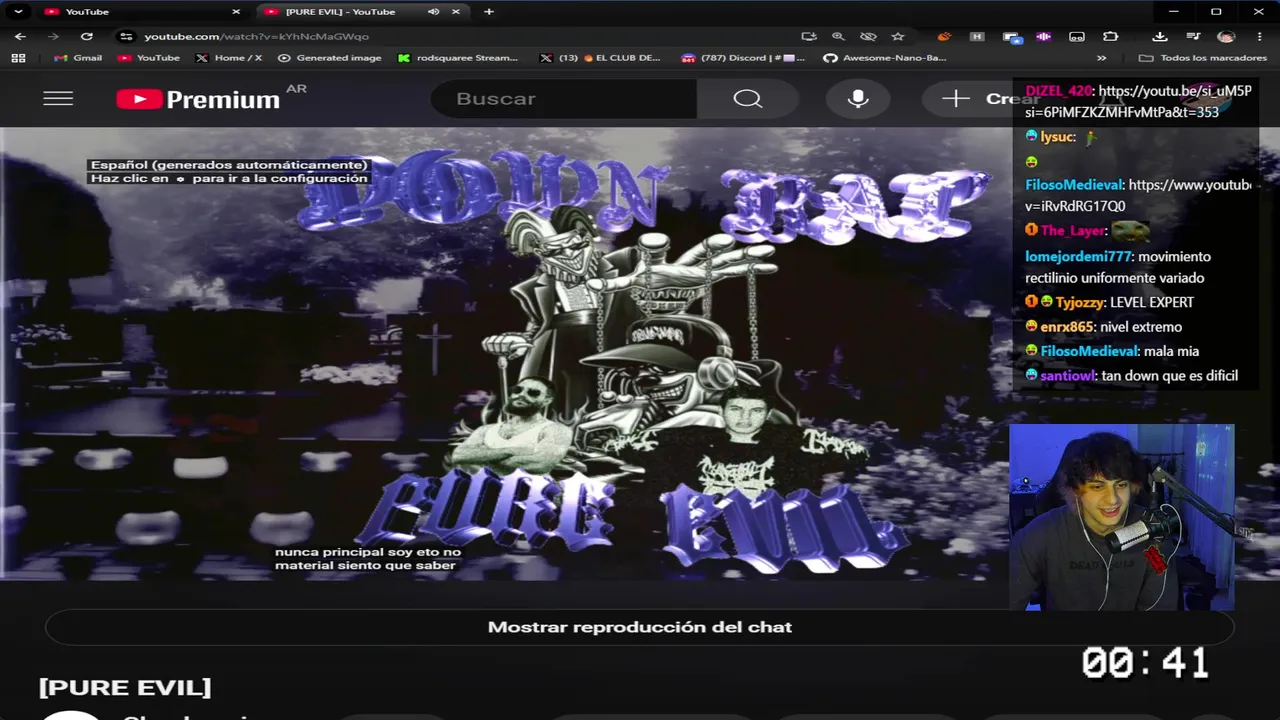View site information icon in address bar
The height and width of the screenshot is (720, 1280).
pos(125,36)
